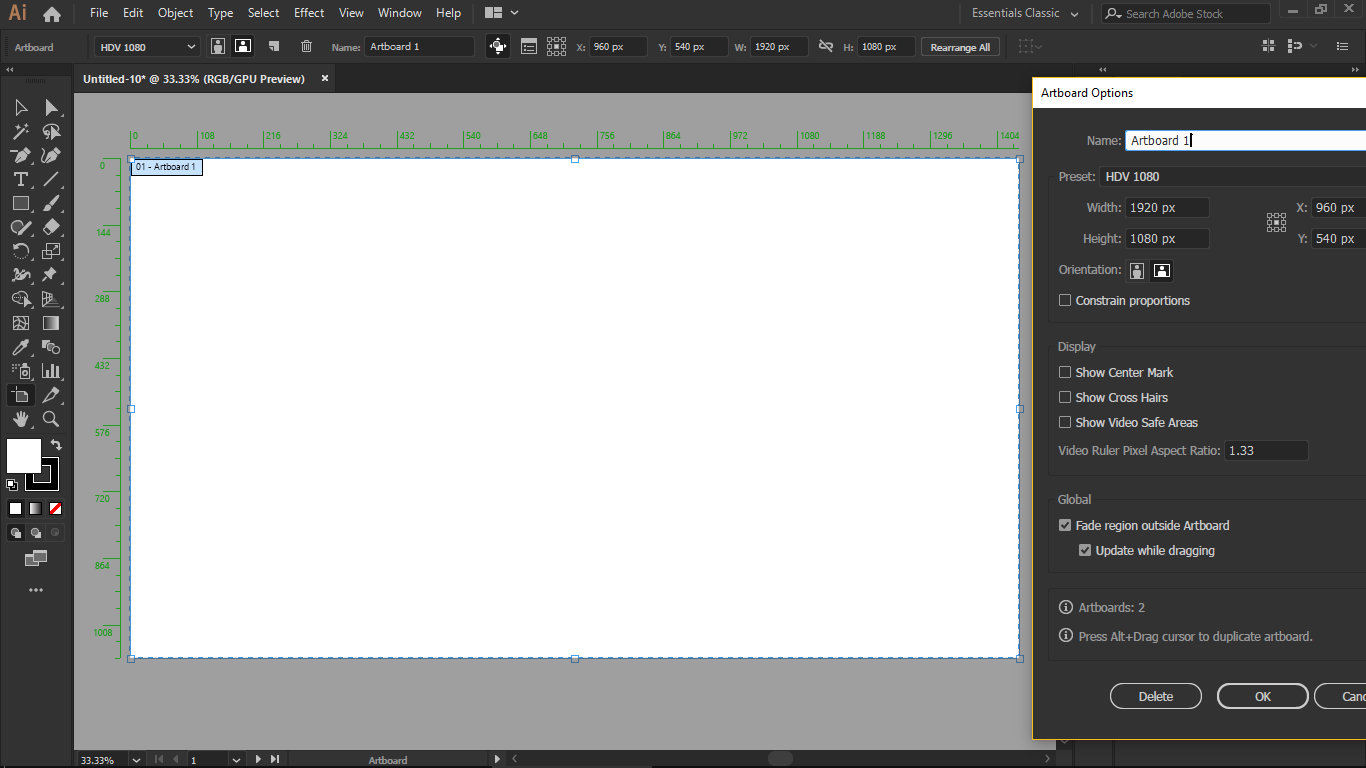This screenshot has height=768, width=1366.
Task: Uncheck Update while dragging
Action: 1085,550
